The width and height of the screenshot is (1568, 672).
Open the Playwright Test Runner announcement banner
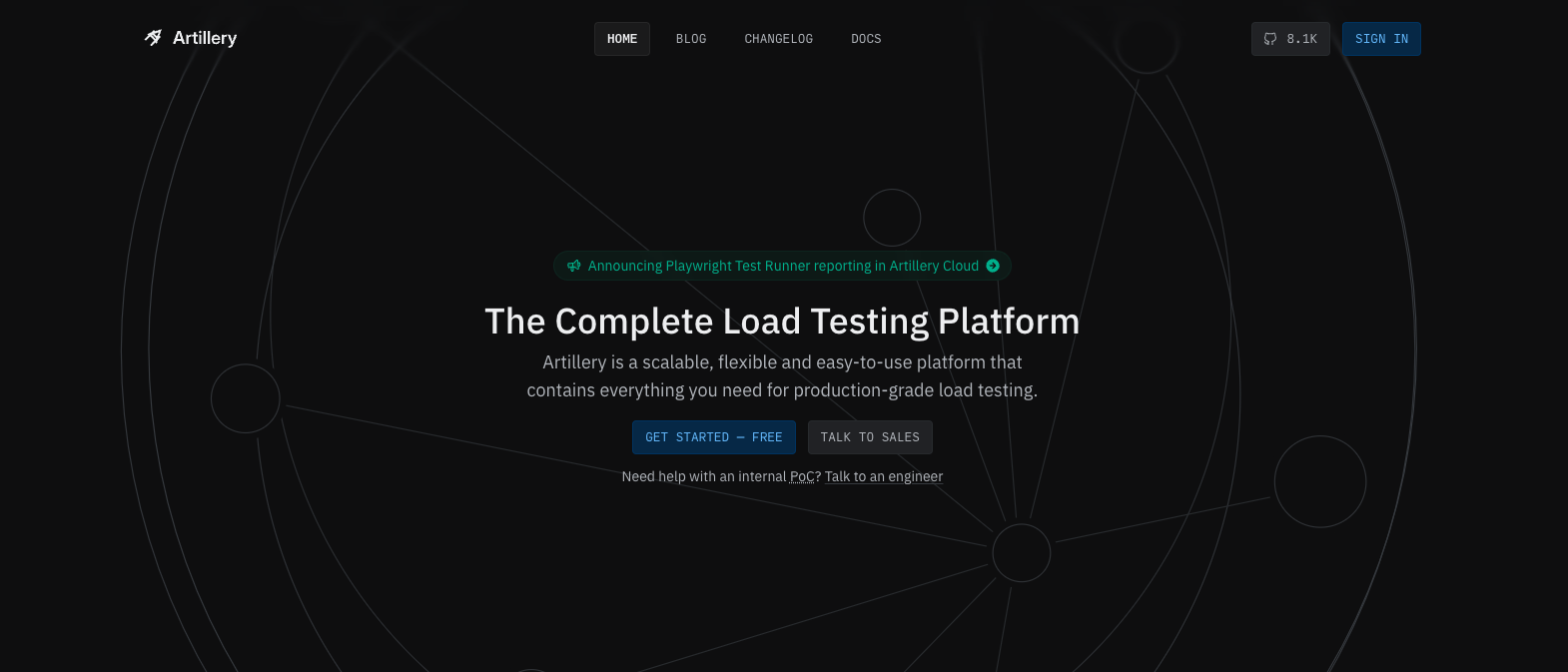[x=783, y=266]
